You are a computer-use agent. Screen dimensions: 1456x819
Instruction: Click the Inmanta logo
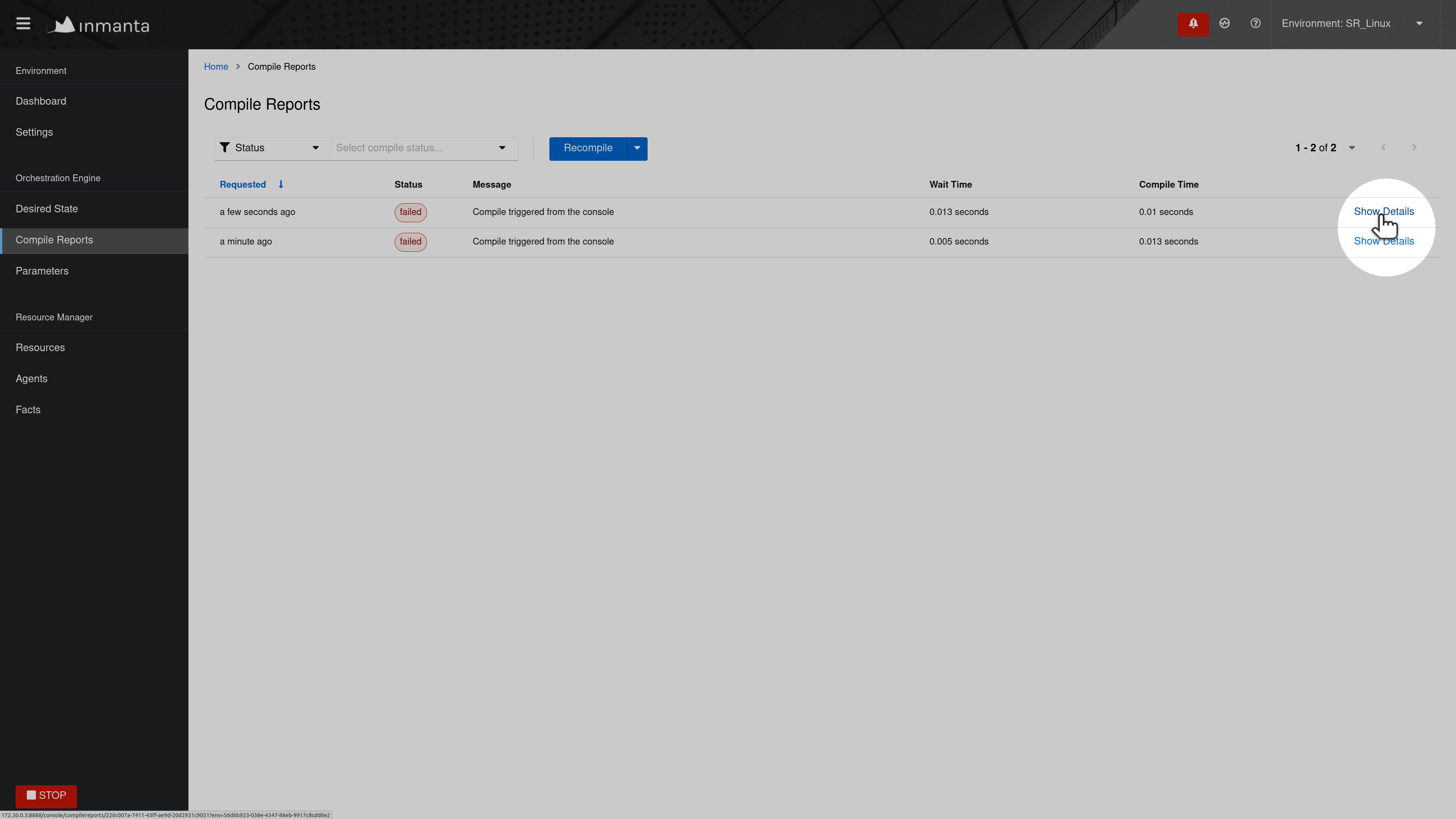(x=98, y=25)
